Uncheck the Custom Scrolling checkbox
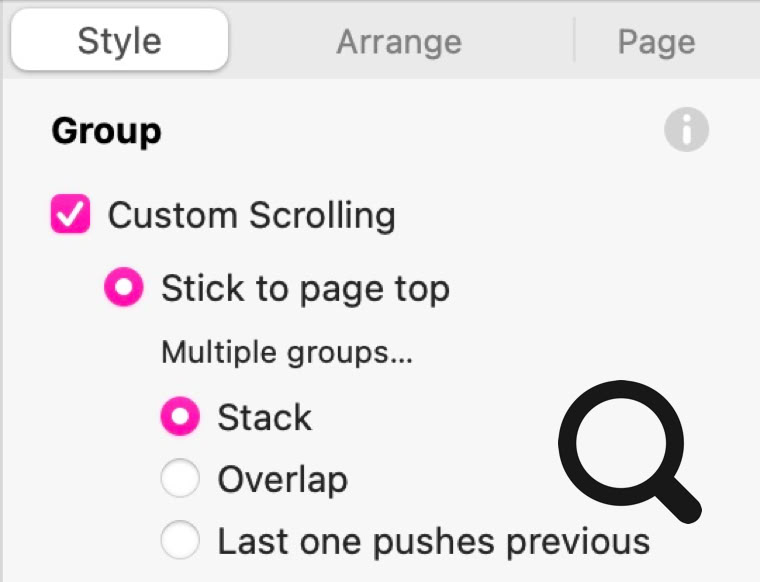This screenshot has width=760, height=582. pos(71,215)
